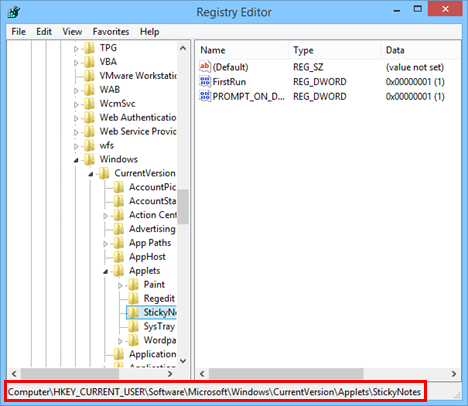Click the Registry Editor app icon in title bar
The height and width of the screenshot is (406, 468).
click(14, 12)
